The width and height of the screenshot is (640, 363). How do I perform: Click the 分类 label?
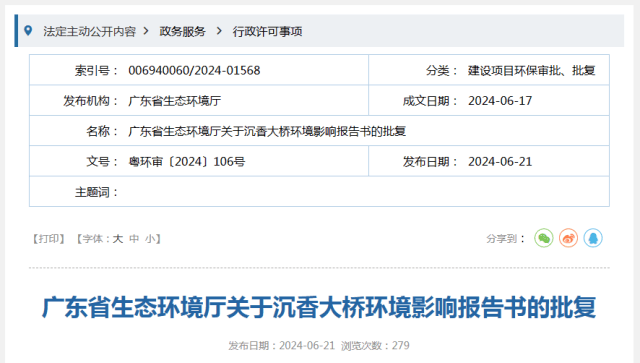(442, 70)
